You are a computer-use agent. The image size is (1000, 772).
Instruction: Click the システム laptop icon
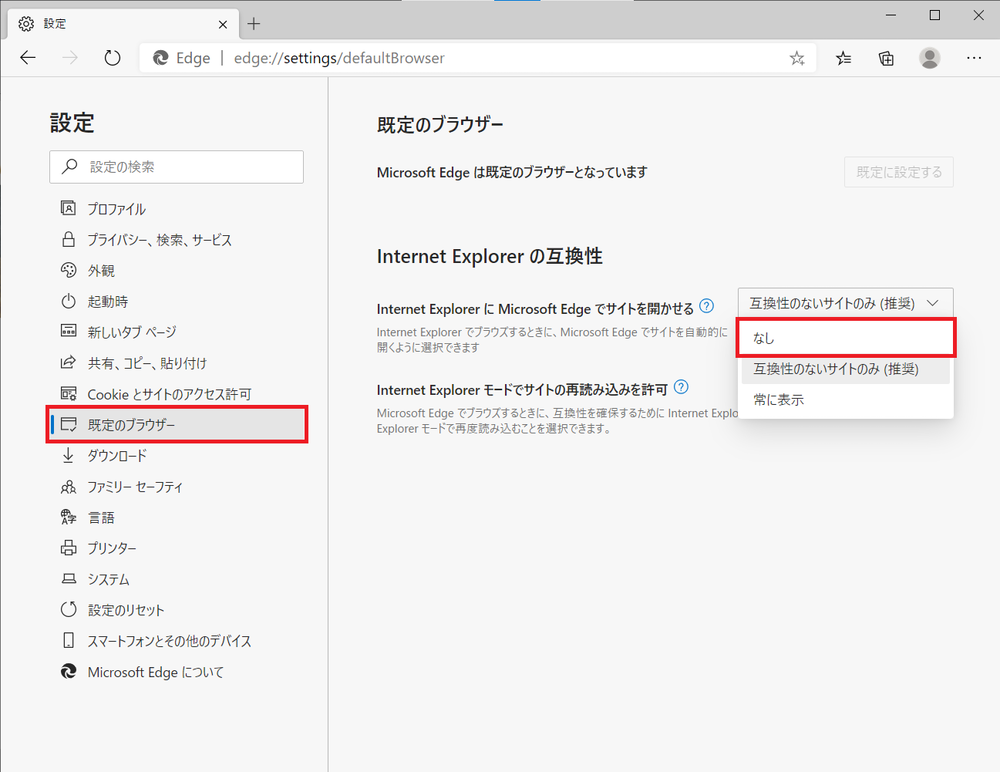click(x=68, y=579)
